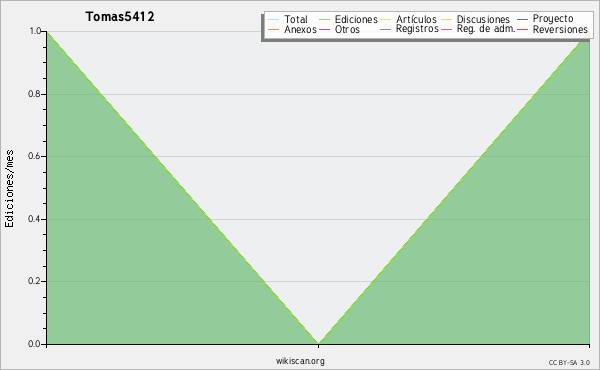The width and height of the screenshot is (600, 370).
Task: Click the 0.6 y-axis value
Action: 34,156
